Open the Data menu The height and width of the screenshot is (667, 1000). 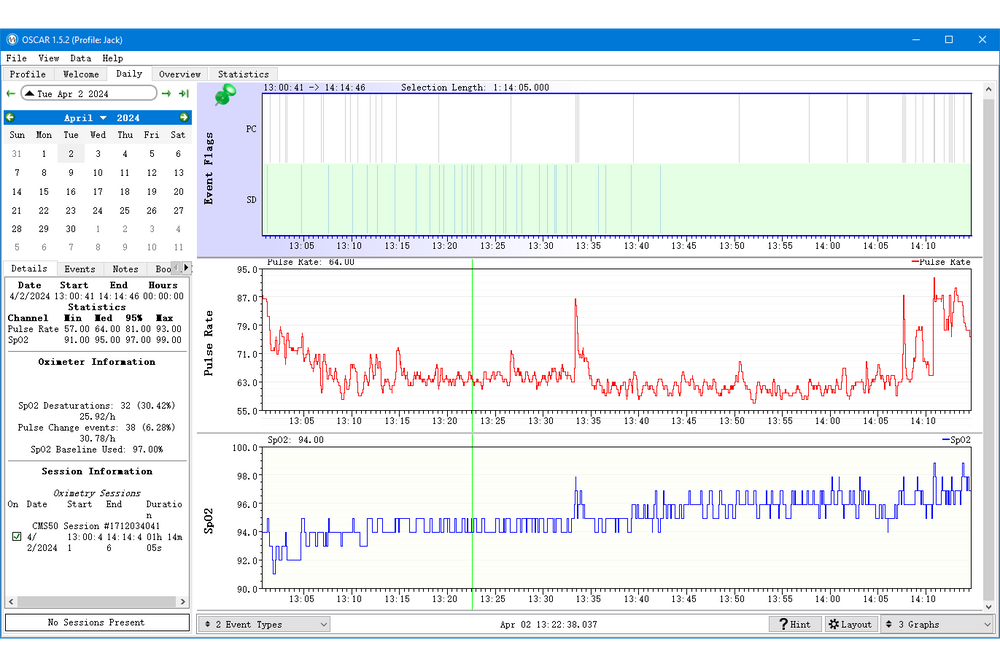(x=80, y=58)
